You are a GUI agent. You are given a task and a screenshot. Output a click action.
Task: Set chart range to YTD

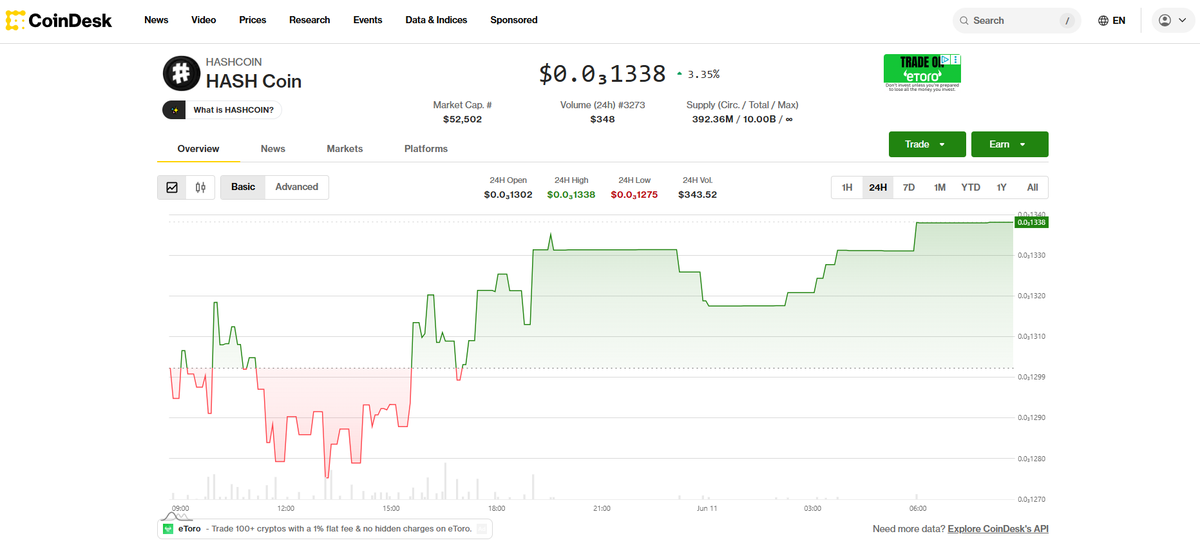click(971, 187)
